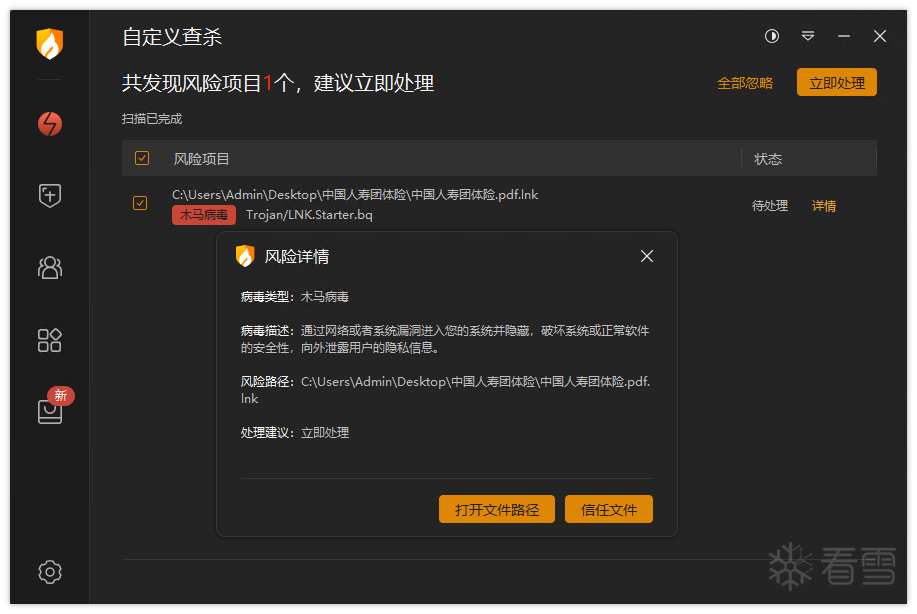The height and width of the screenshot is (614, 917).
Task: Click the 处理建议 line in dialog
Action: 295,433
